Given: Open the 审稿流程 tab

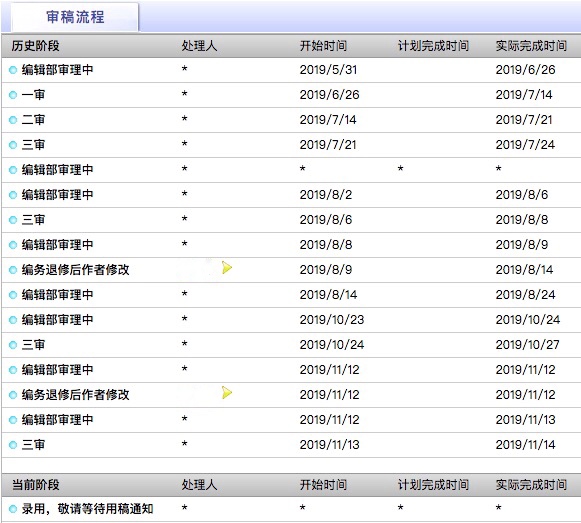Looking at the screenshot, I should click(75, 17).
